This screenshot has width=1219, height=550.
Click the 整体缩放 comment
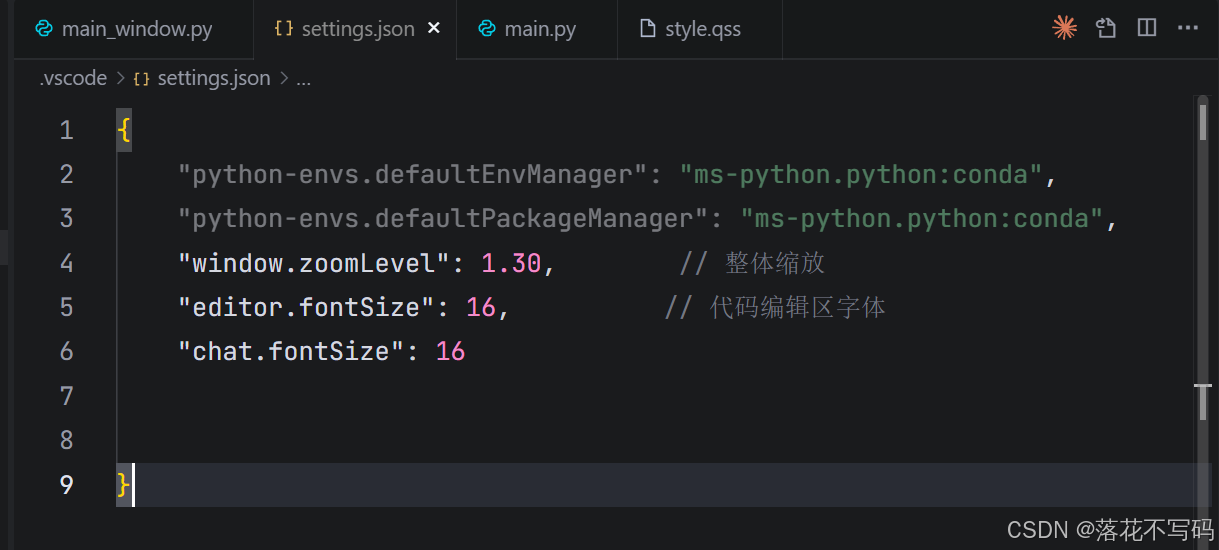[752, 263]
